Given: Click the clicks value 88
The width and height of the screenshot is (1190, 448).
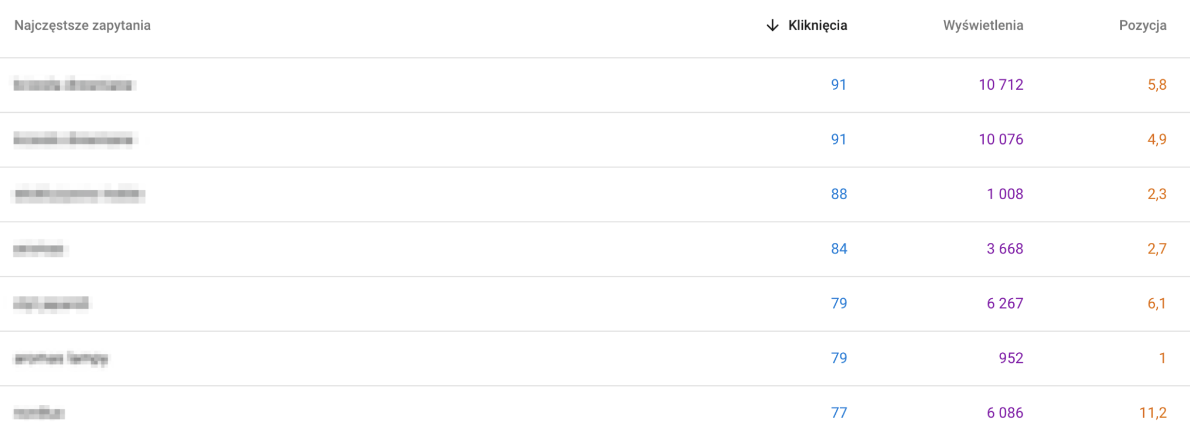Looking at the screenshot, I should 838,194.
